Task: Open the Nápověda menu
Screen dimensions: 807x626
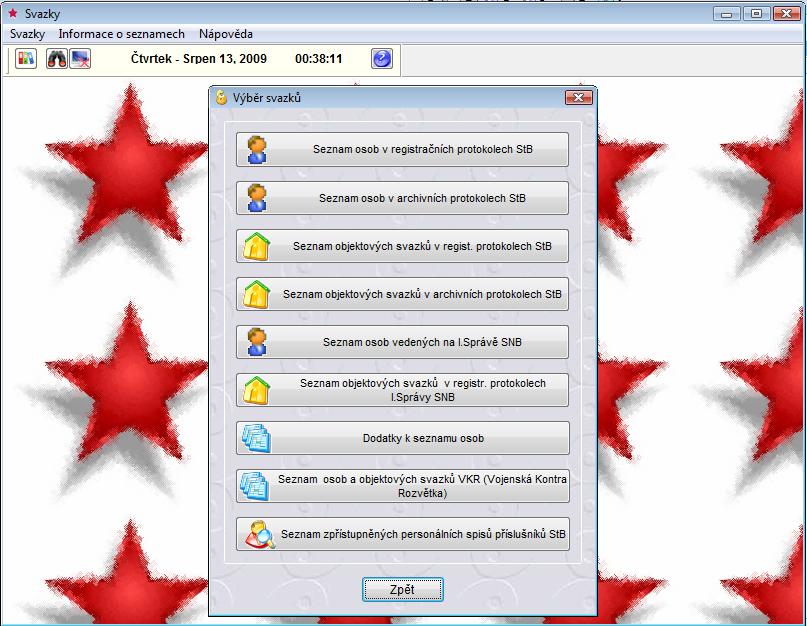Action: coord(226,34)
